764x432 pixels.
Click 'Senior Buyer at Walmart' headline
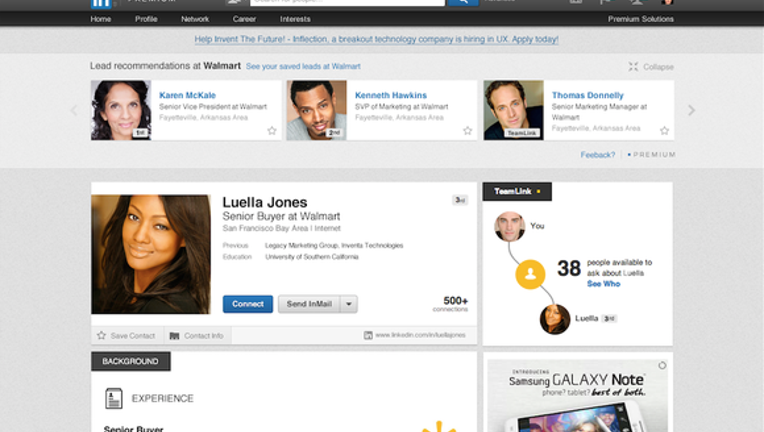[x=281, y=216]
